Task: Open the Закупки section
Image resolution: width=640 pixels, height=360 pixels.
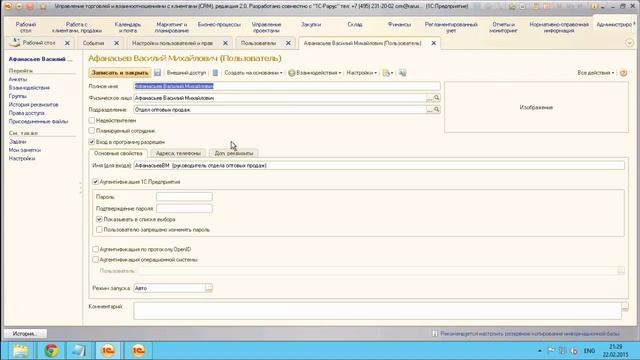Action: [311, 24]
